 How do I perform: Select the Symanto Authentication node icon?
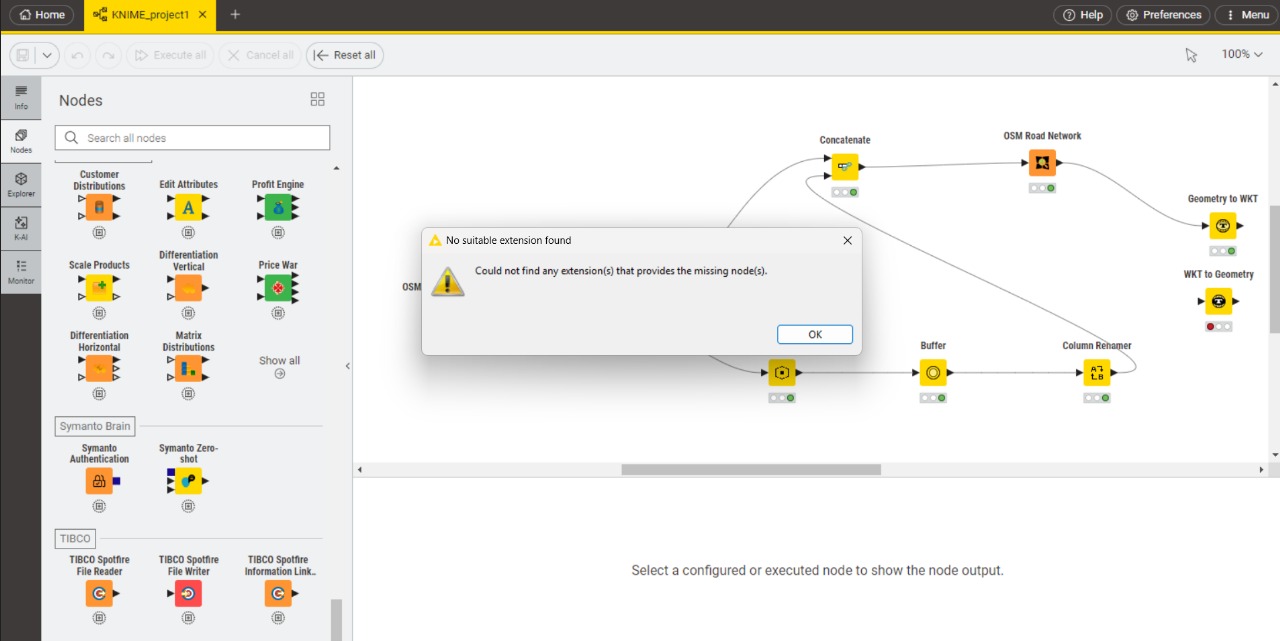pos(99,481)
